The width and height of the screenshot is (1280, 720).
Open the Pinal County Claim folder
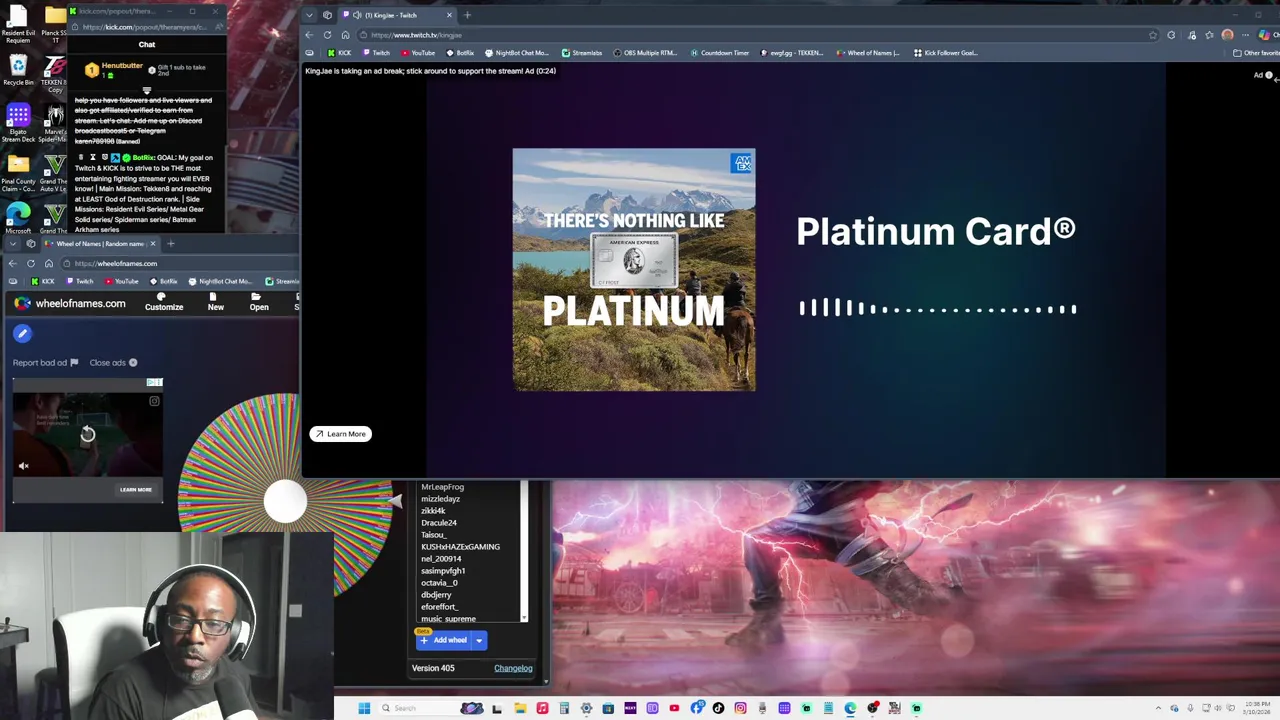[18, 171]
